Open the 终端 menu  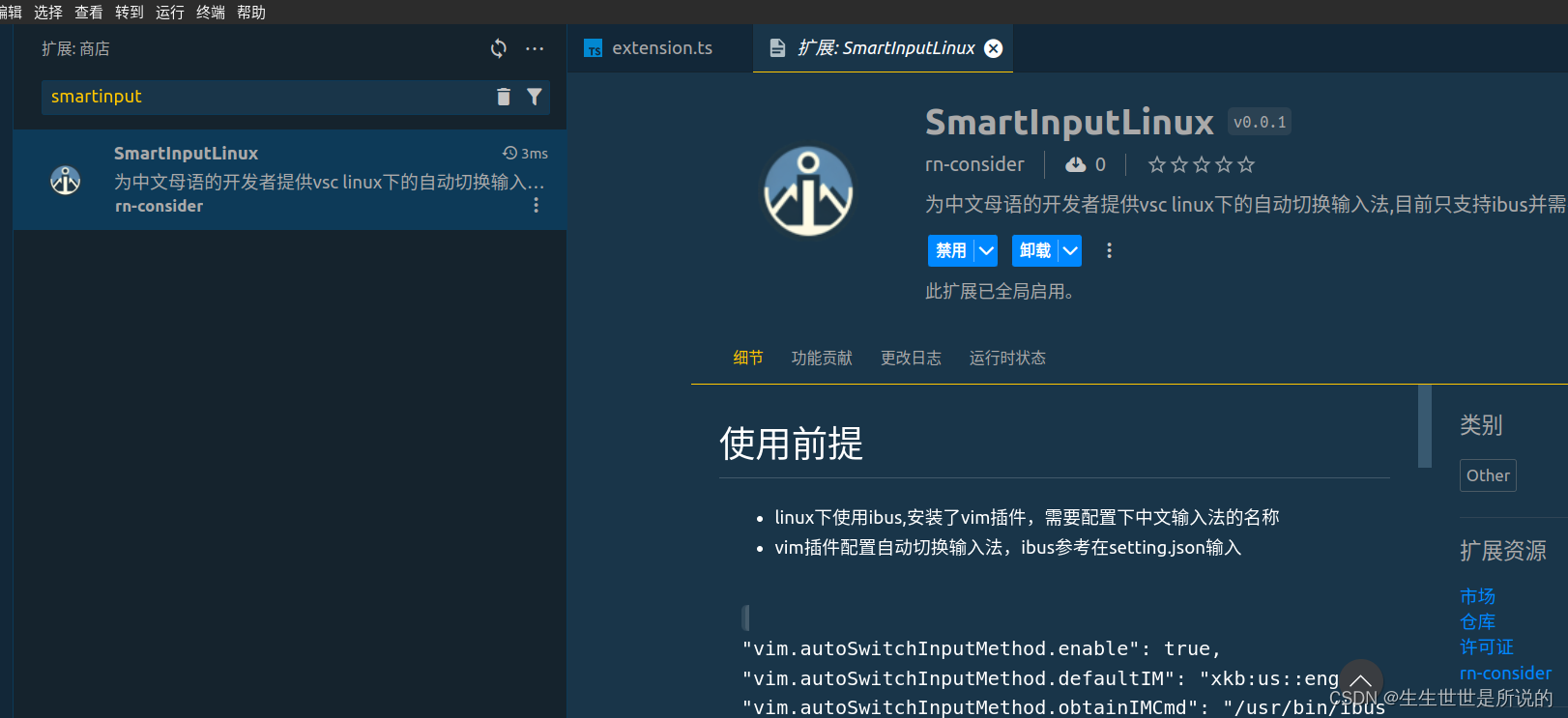(211, 12)
